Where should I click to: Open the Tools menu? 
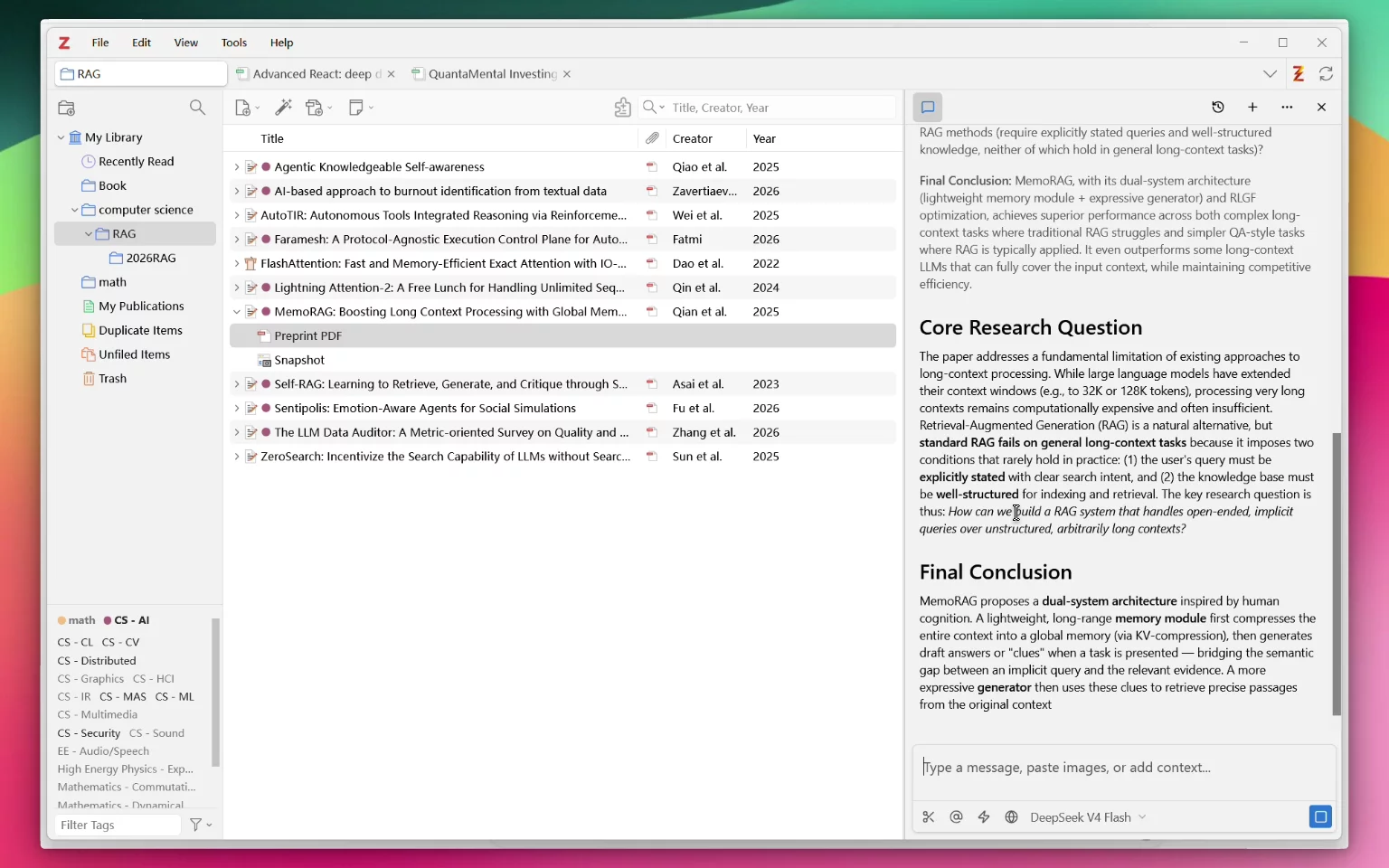pos(234,42)
